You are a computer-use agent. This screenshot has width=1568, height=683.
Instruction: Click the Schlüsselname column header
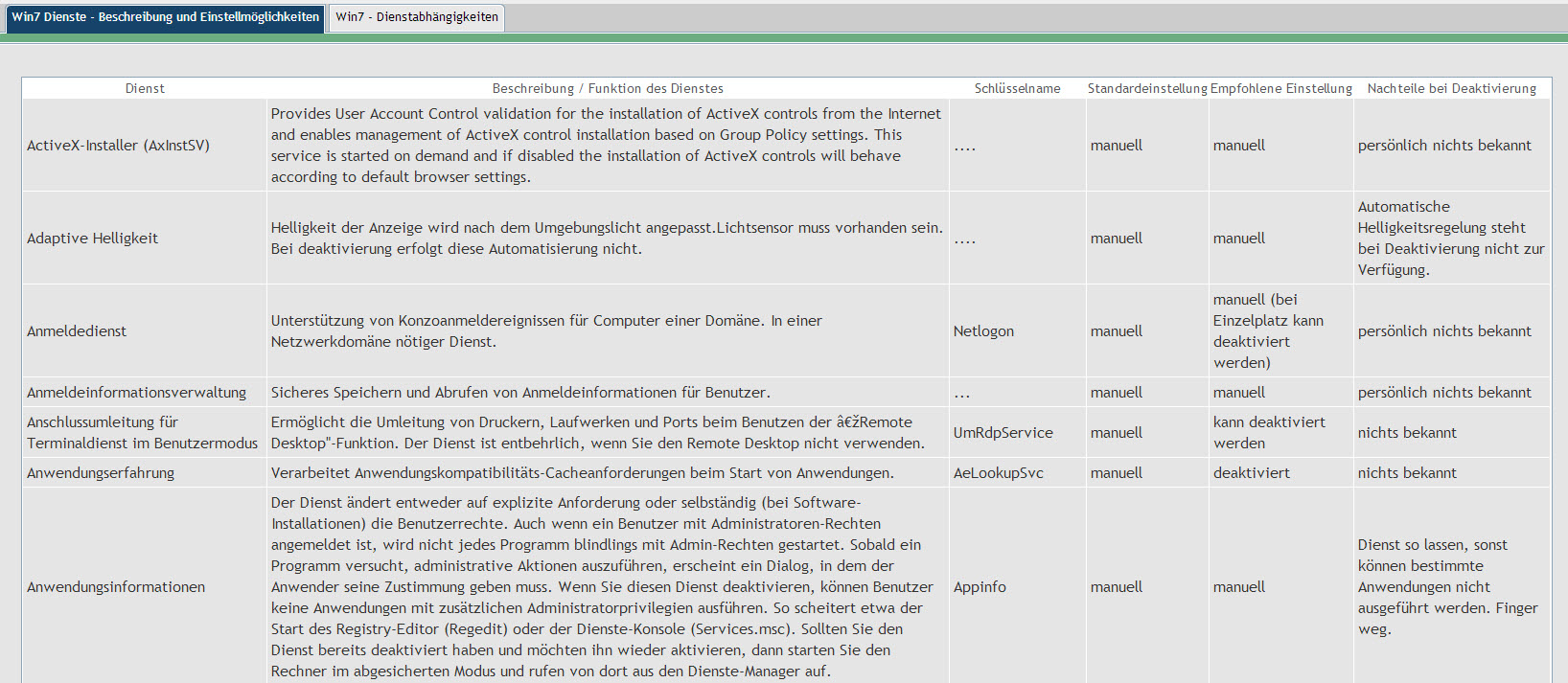click(x=1017, y=88)
